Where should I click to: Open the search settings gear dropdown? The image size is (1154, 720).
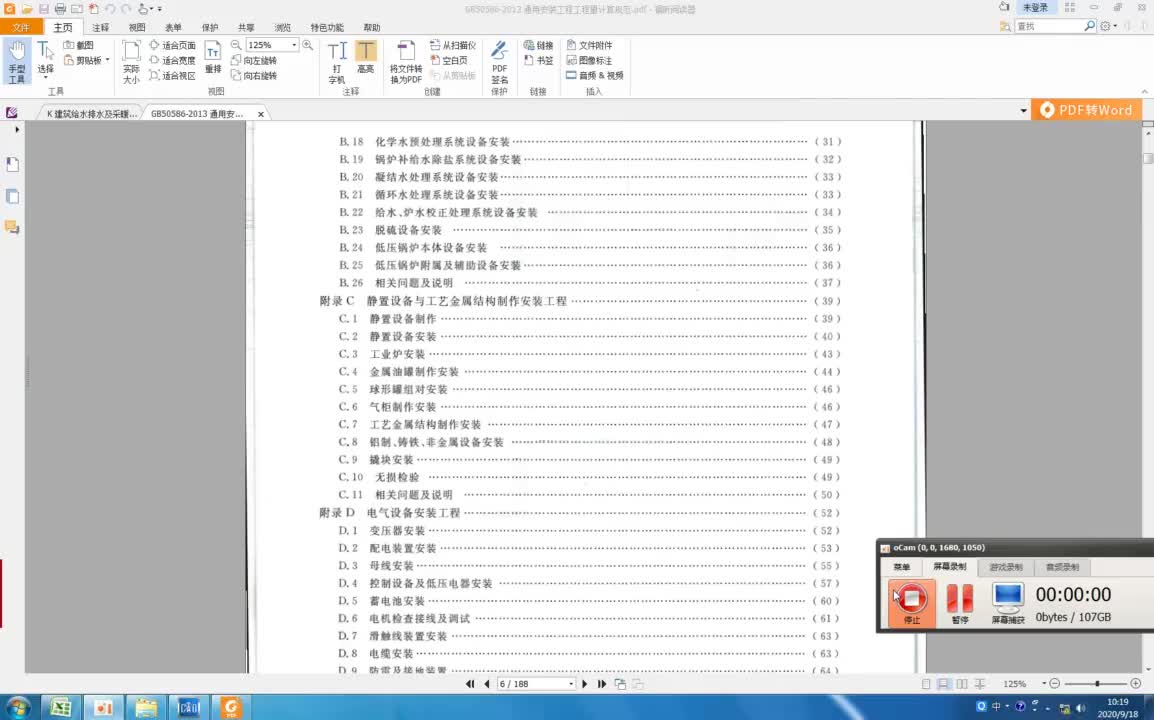1108,26
